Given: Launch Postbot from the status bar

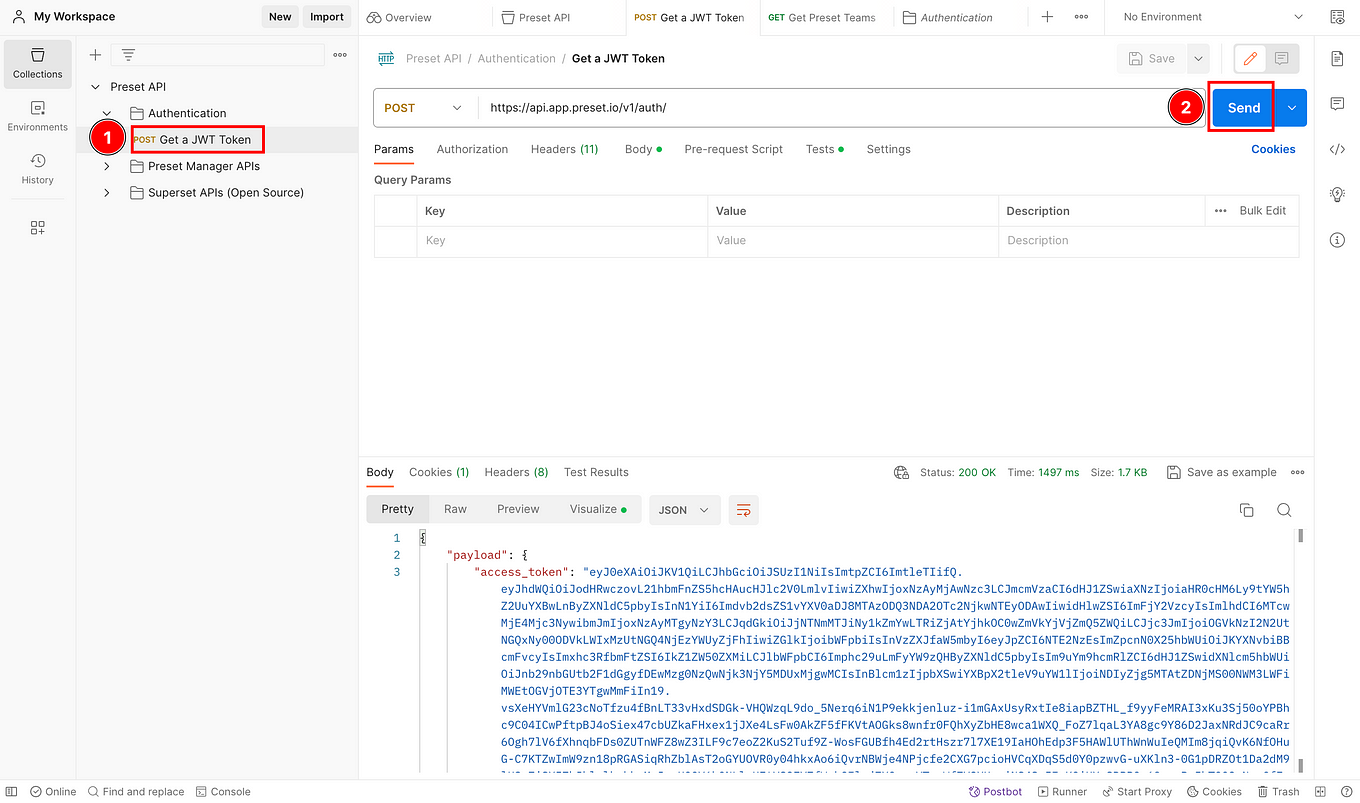Looking at the screenshot, I should pyautogui.click(x=995, y=791).
